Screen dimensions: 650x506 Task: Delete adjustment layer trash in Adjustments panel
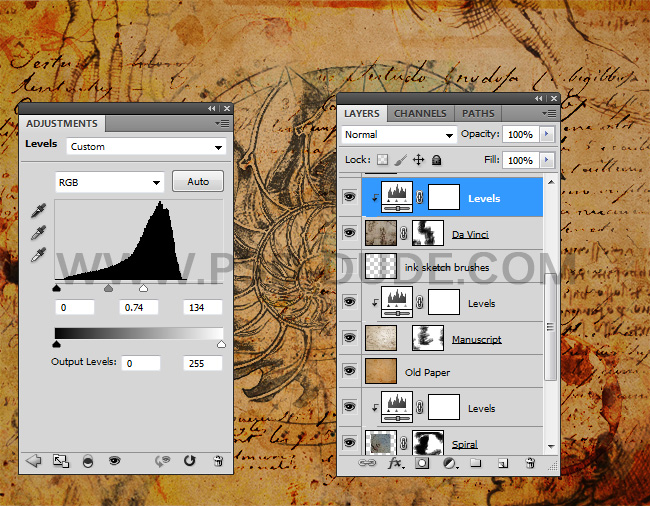[218, 460]
